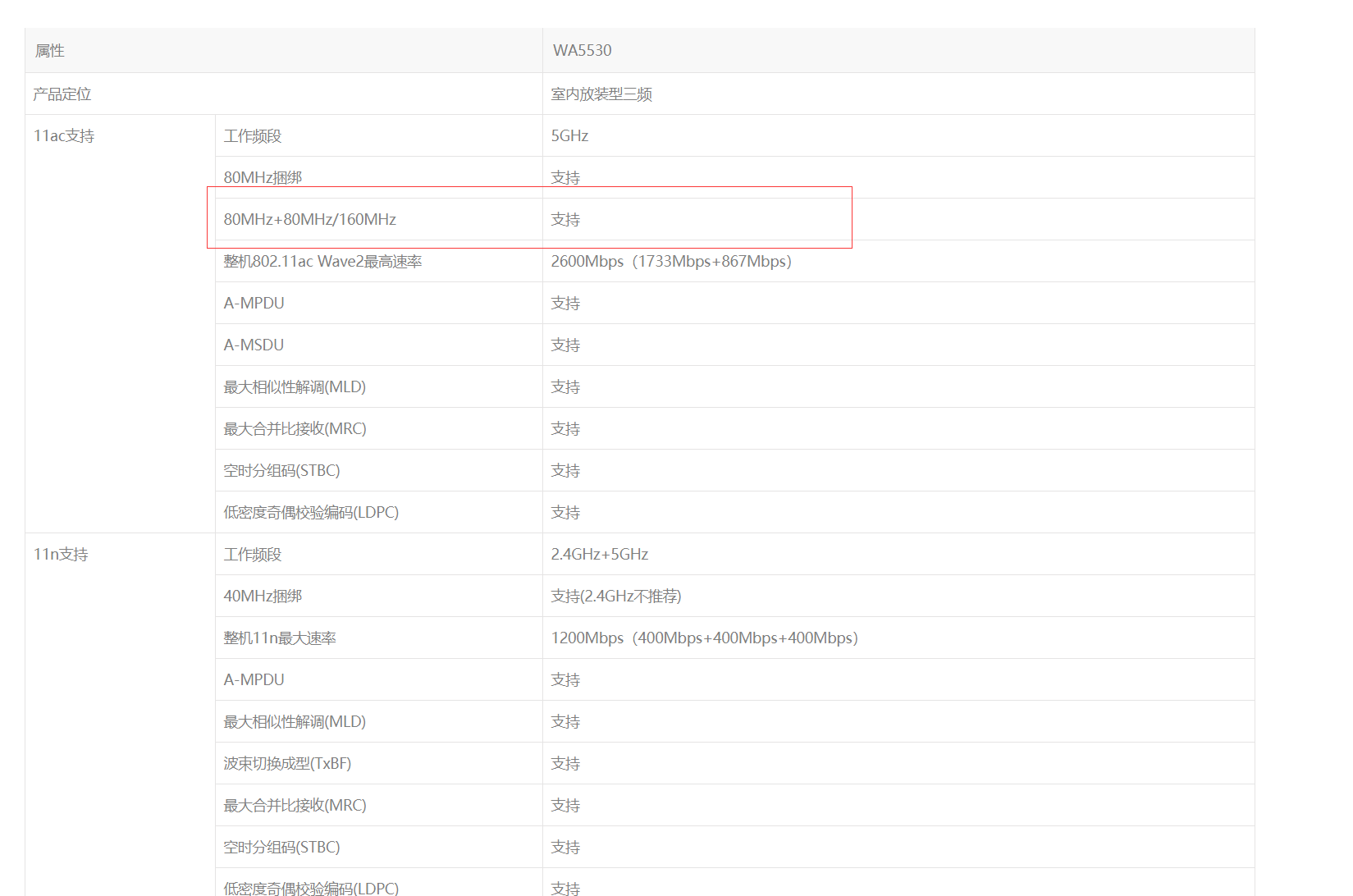Screen dimensions: 1353x896
Task: Click "支持" beside 11ac 最大合并比接收(MRC)
Action: tap(565, 429)
